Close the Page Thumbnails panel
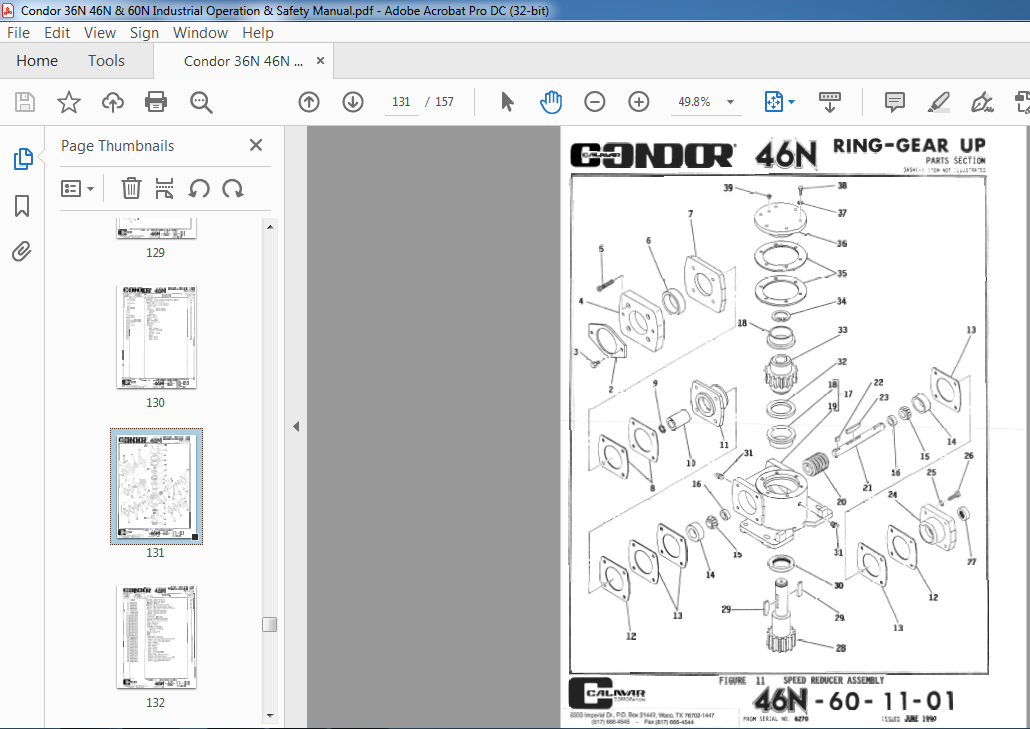This screenshot has width=1030, height=729. 256,145
